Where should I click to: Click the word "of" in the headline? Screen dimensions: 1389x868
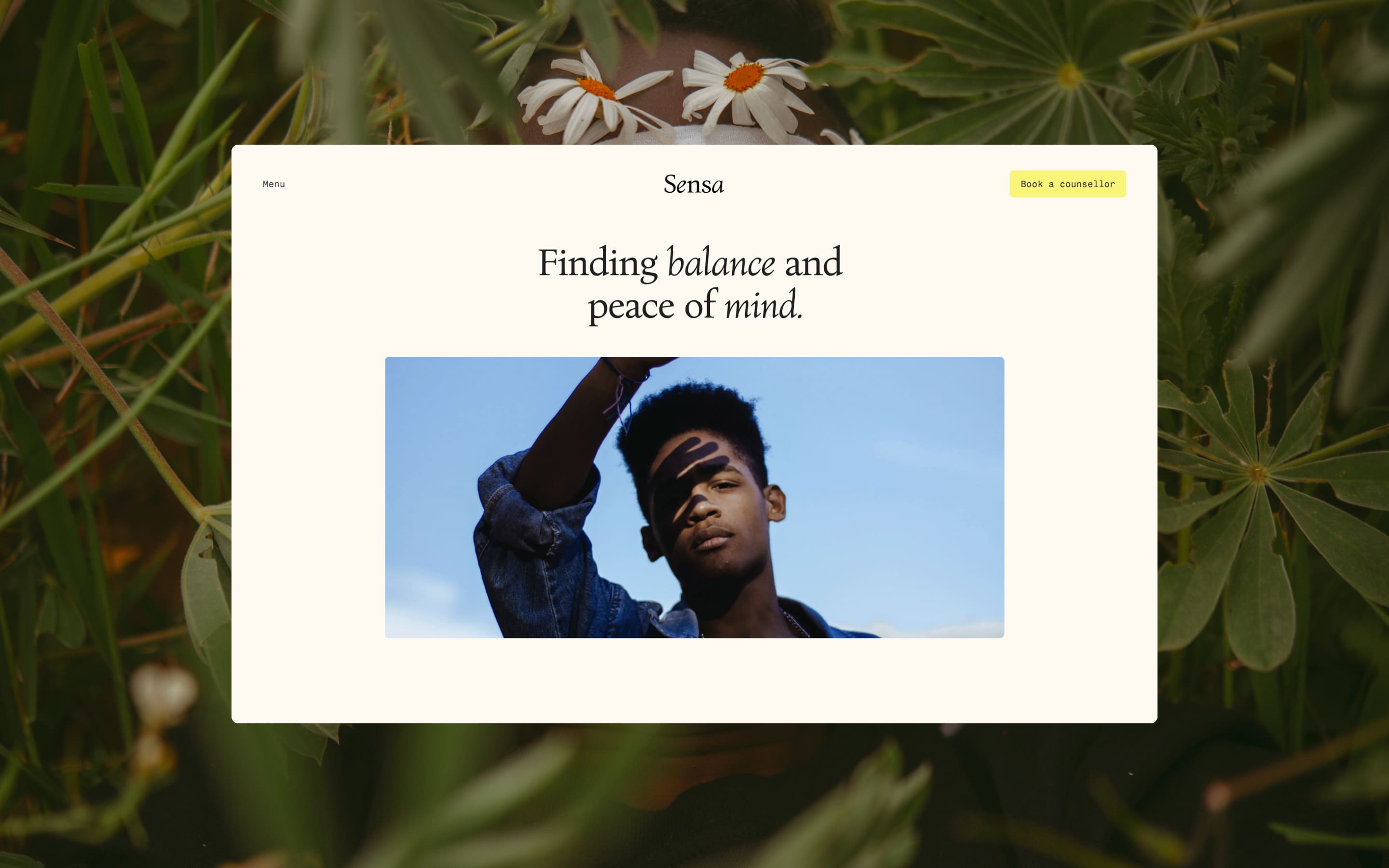pos(700,305)
